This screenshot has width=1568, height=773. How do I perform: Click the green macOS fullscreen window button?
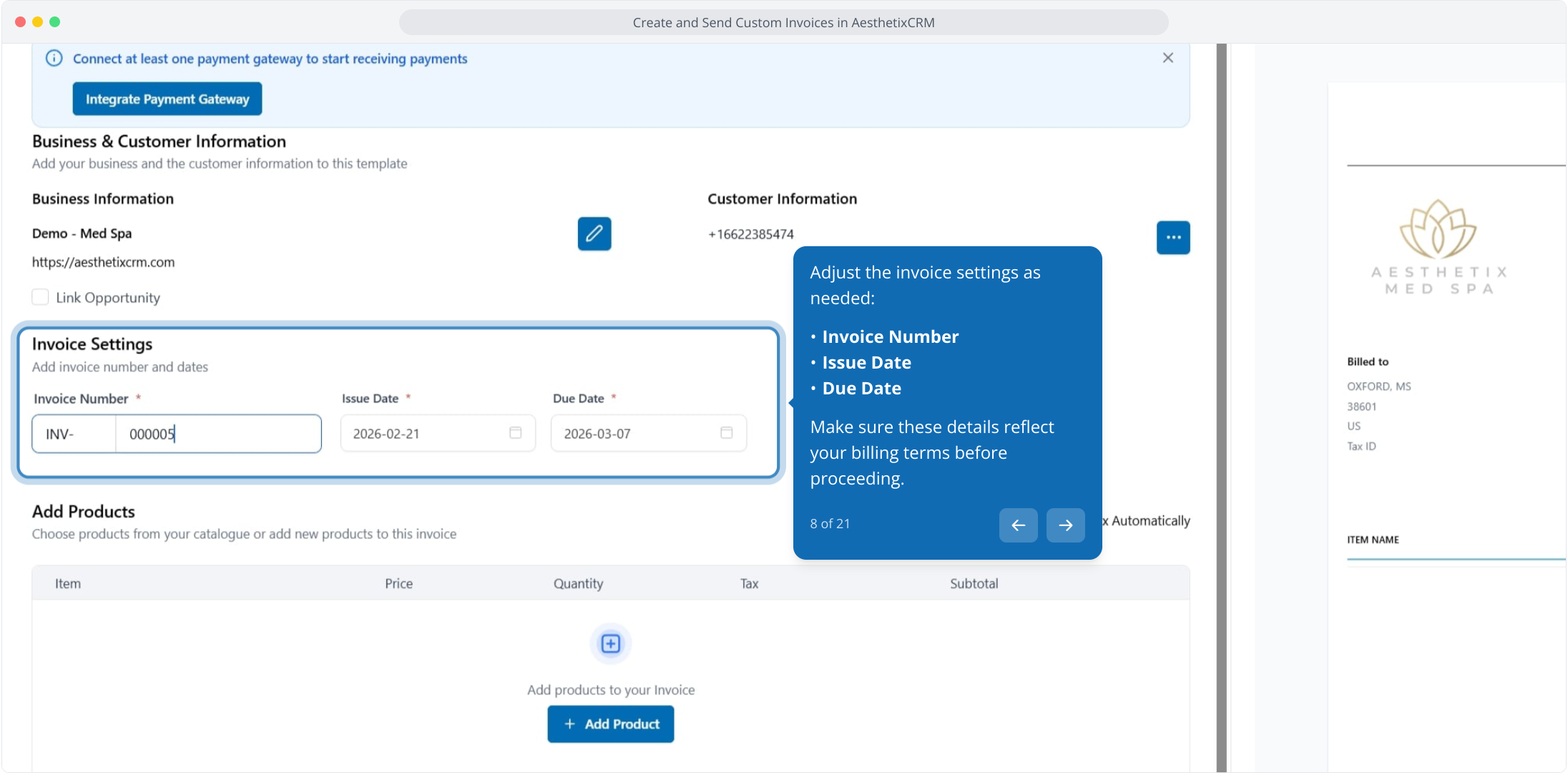[x=55, y=22]
